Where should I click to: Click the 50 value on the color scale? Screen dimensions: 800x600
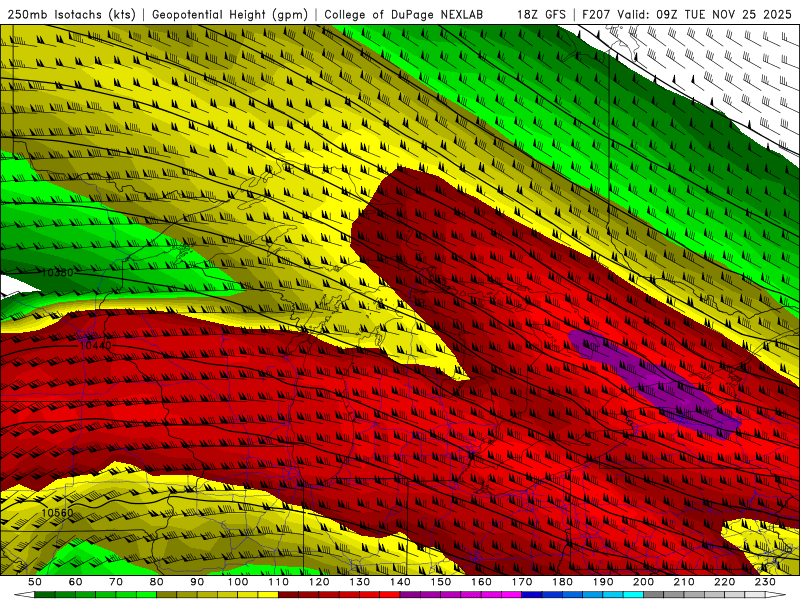pyautogui.click(x=35, y=582)
